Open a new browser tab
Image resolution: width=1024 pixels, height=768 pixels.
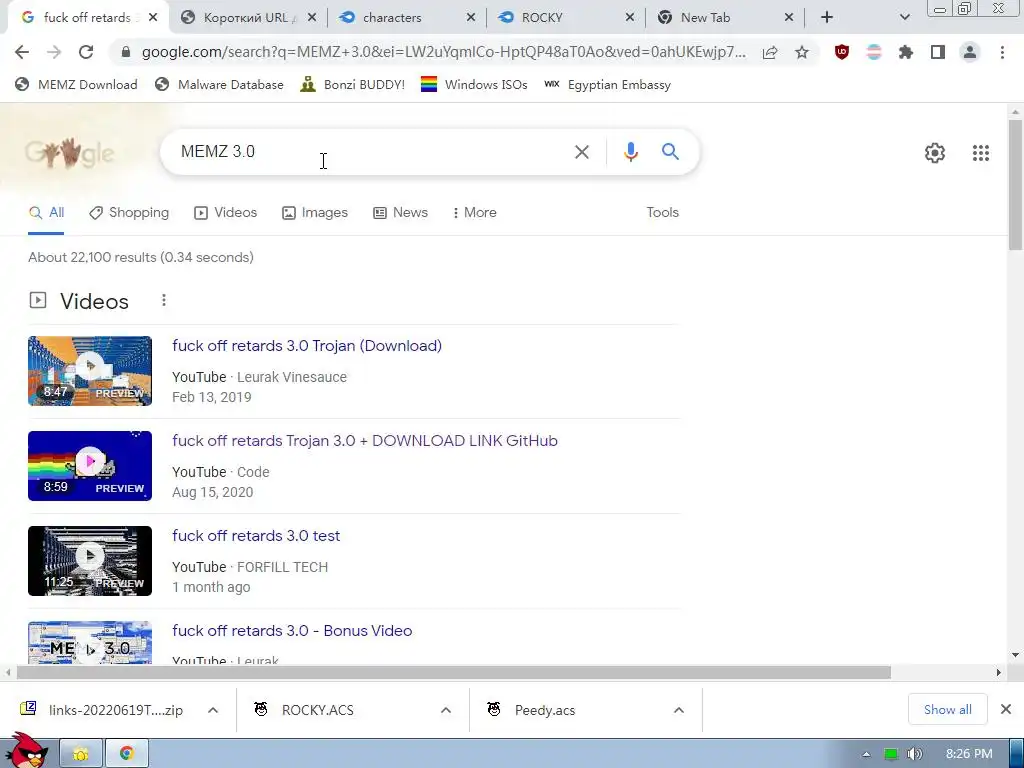[x=827, y=18]
